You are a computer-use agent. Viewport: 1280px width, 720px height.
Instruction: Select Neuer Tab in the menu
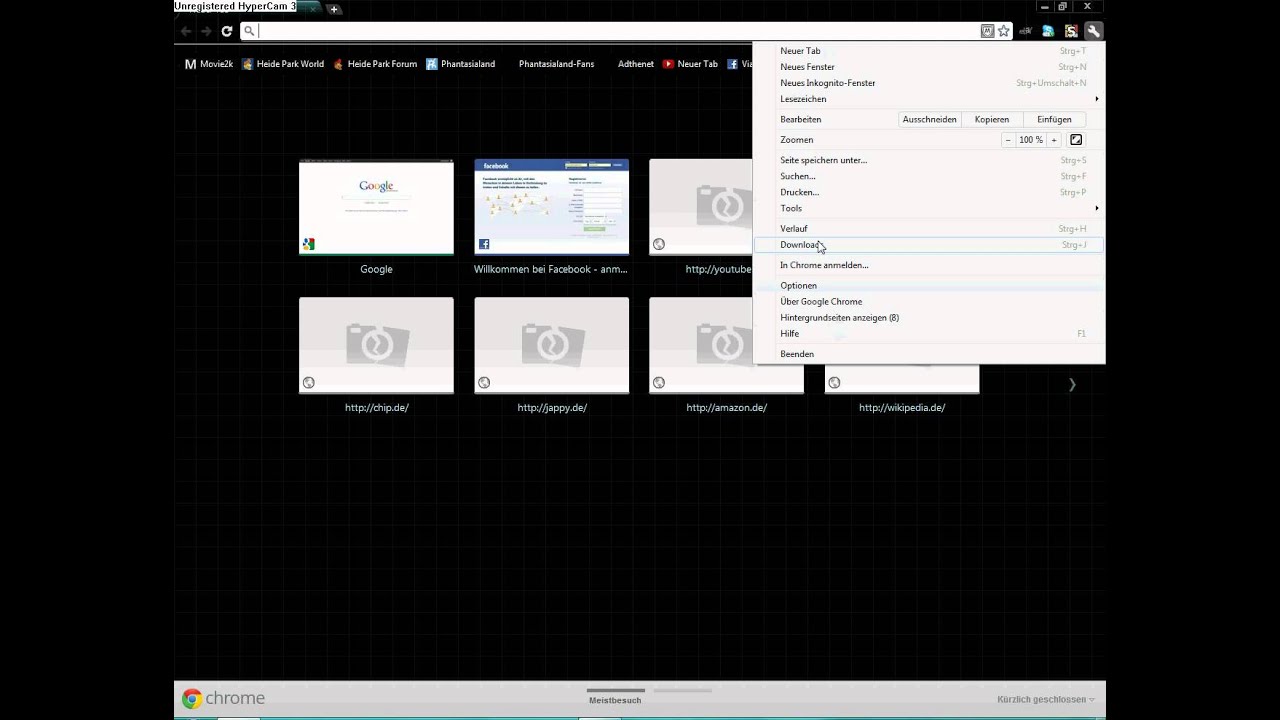pyautogui.click(x=928, y=51)
